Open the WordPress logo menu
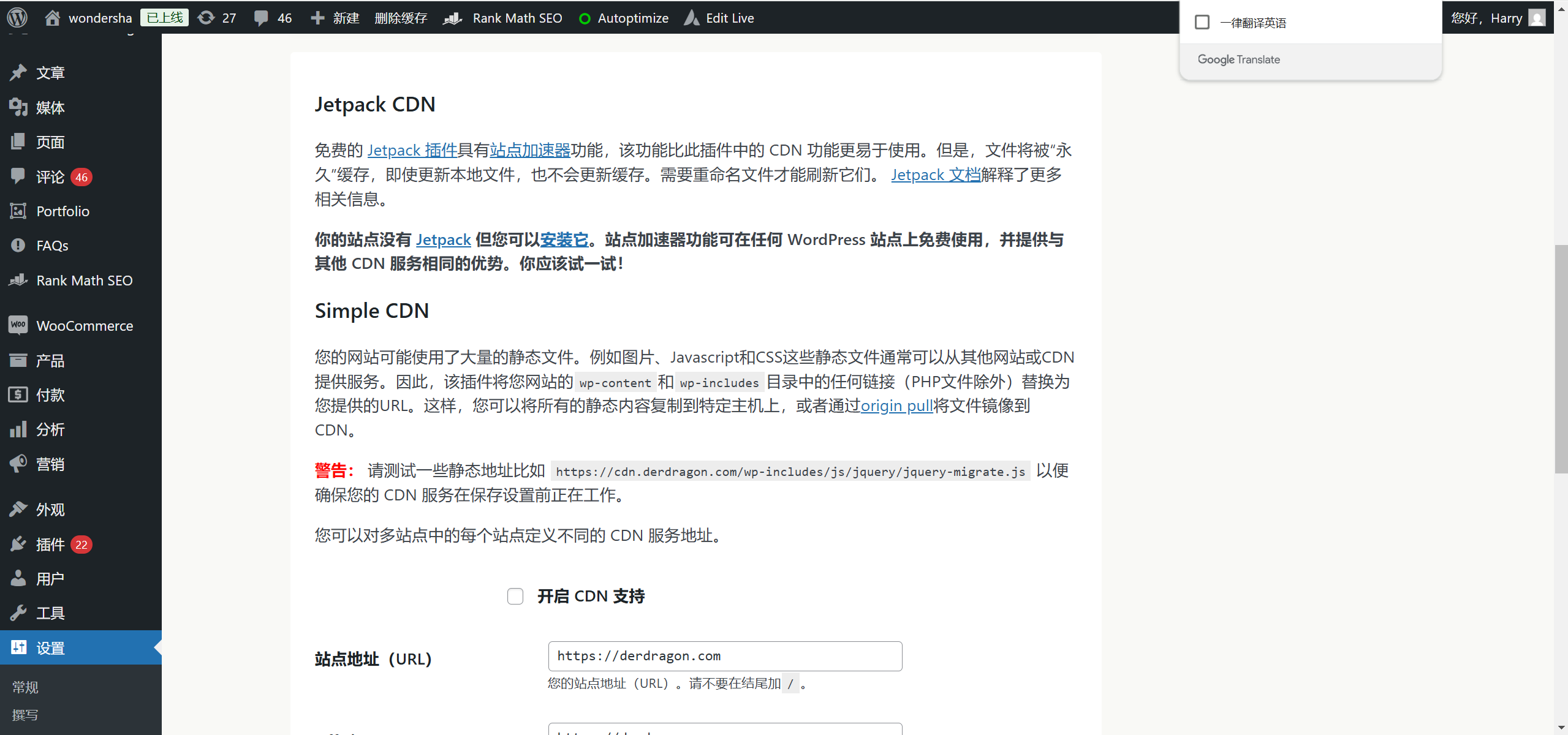 click(x=17, y=17)
